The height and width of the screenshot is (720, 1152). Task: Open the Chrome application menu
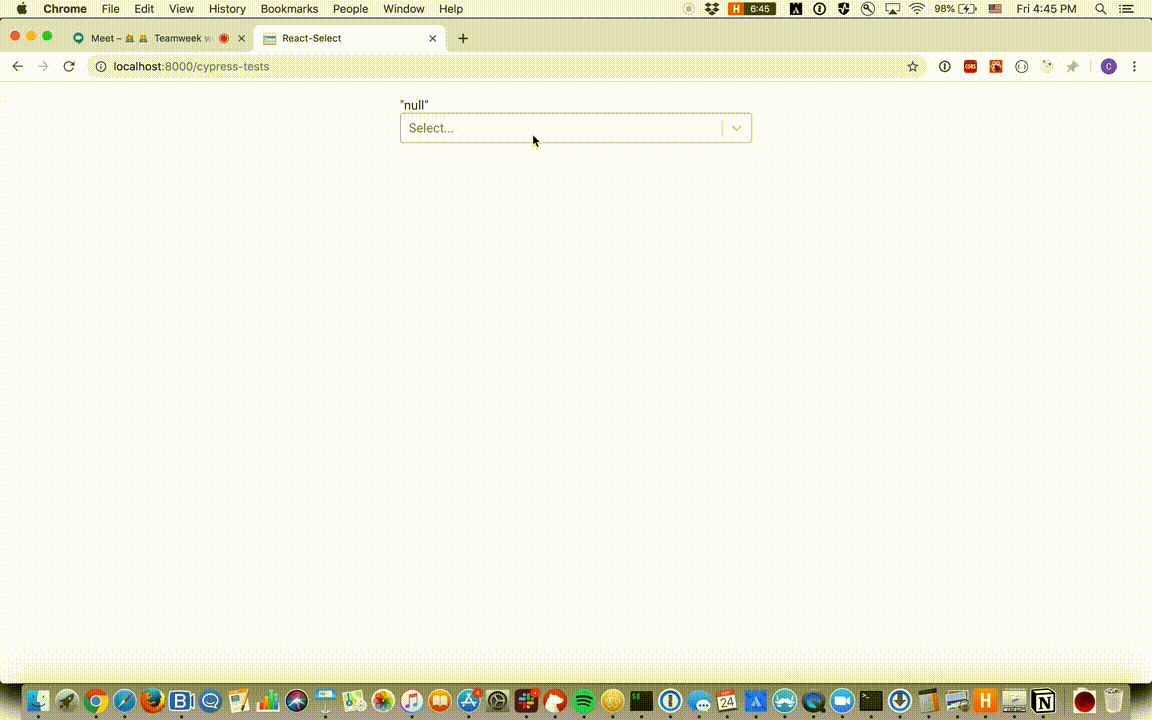click(x=65, y=9)
